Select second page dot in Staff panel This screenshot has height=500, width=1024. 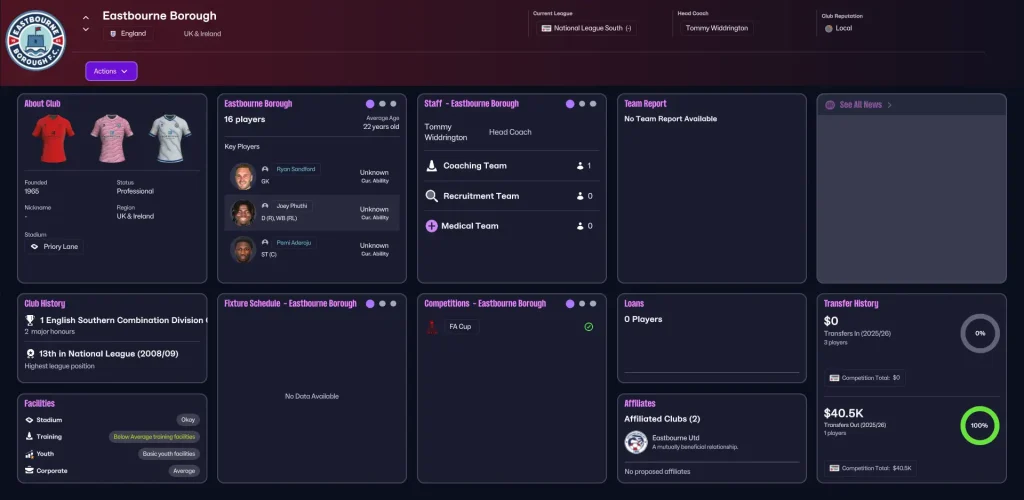click(583, 104)
